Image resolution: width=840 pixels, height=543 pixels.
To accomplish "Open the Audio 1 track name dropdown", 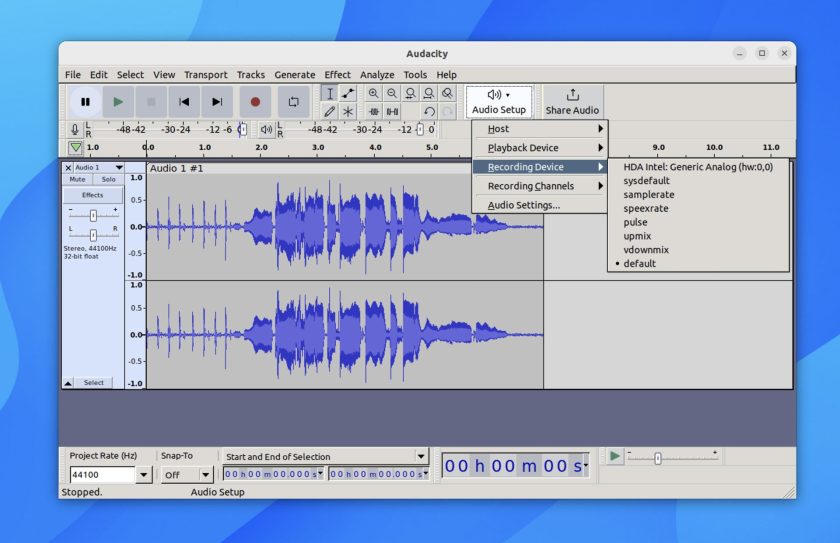I will [99, 168].
